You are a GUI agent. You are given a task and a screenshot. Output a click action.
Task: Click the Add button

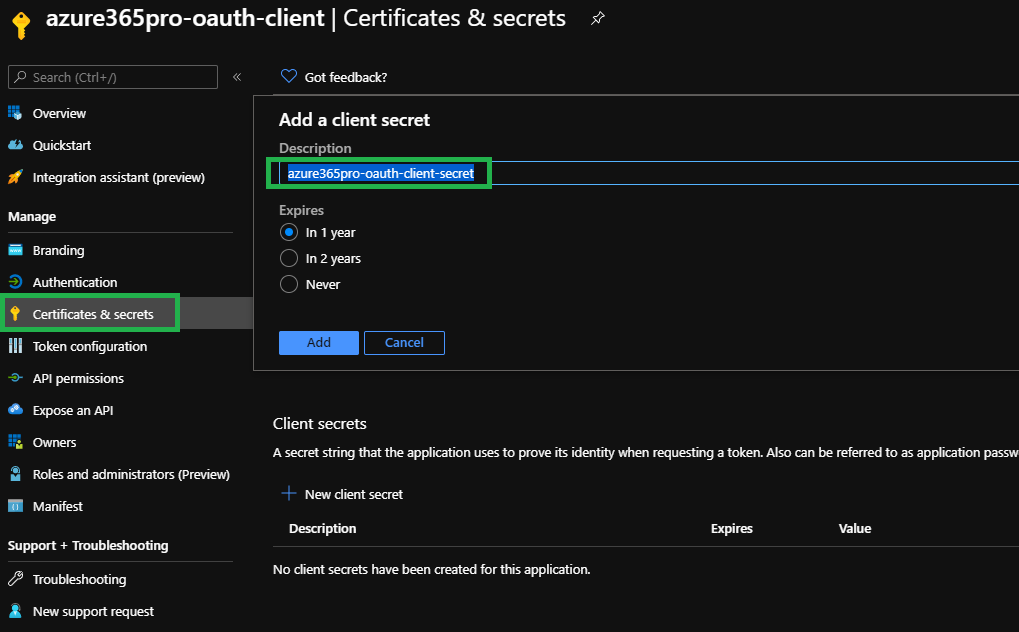coord(318,343)
